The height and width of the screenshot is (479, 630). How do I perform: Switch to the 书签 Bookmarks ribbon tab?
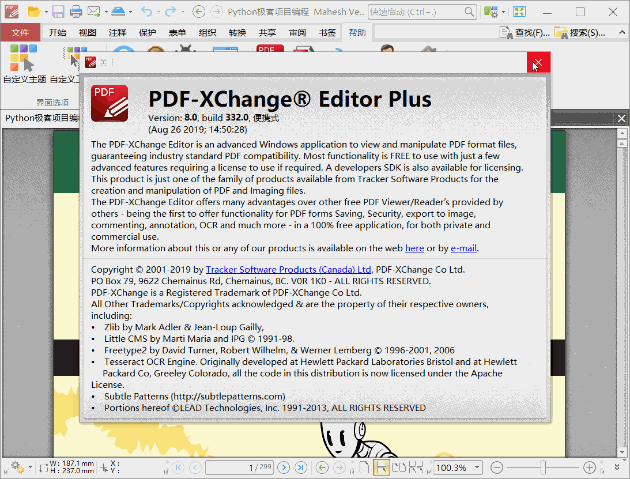point(327,33)
